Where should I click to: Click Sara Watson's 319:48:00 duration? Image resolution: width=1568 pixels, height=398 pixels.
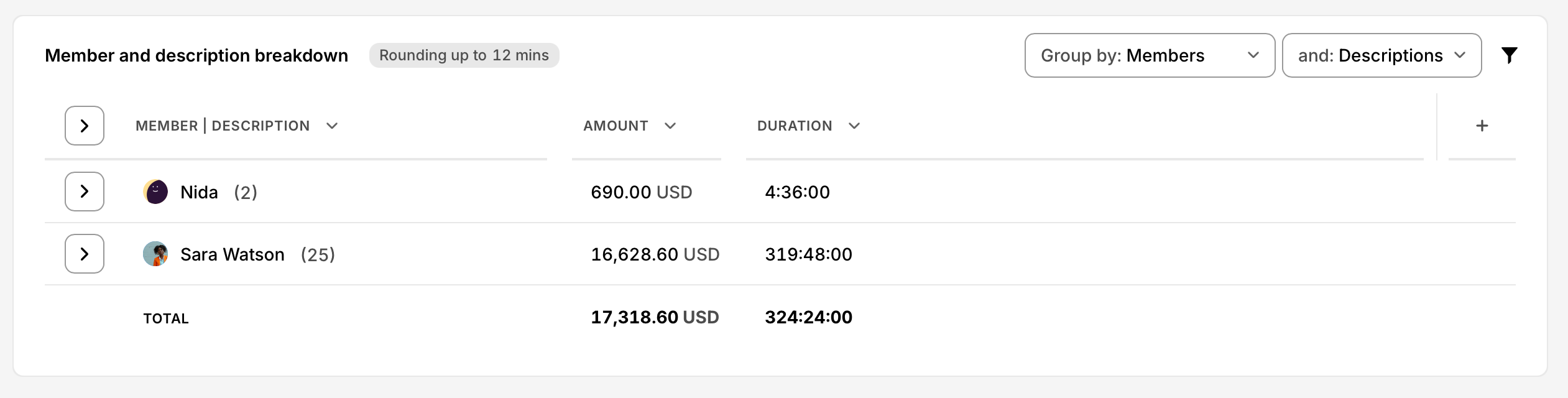(808, 254)
